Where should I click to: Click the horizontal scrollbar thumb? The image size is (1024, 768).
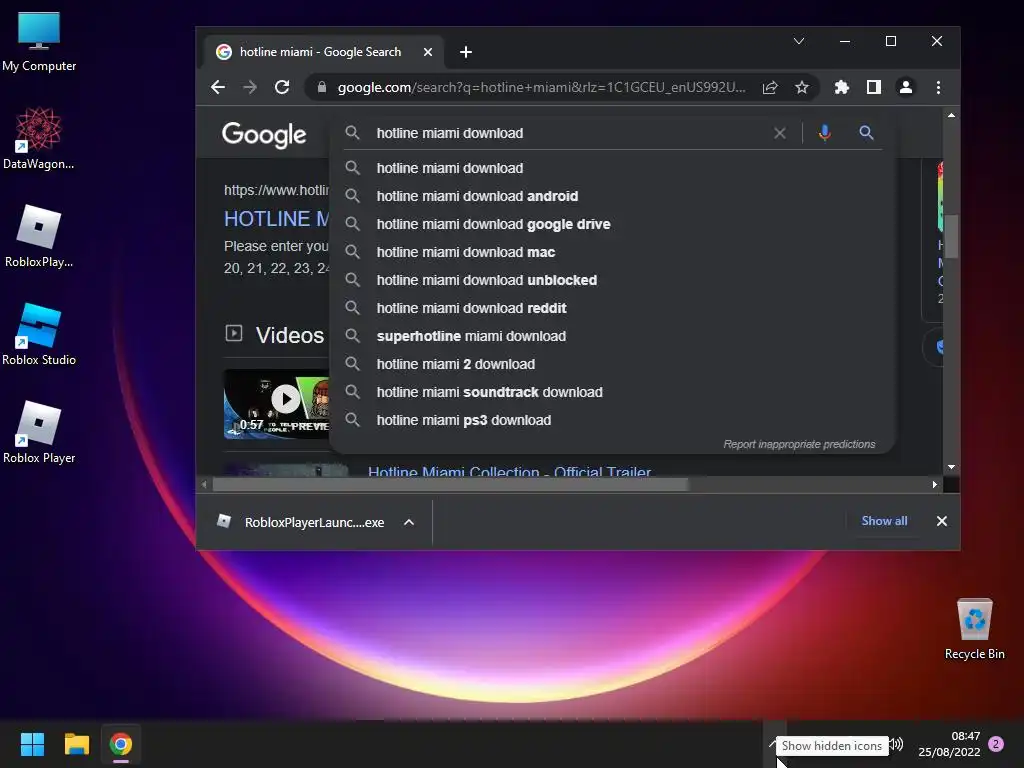tap(451, 485)
